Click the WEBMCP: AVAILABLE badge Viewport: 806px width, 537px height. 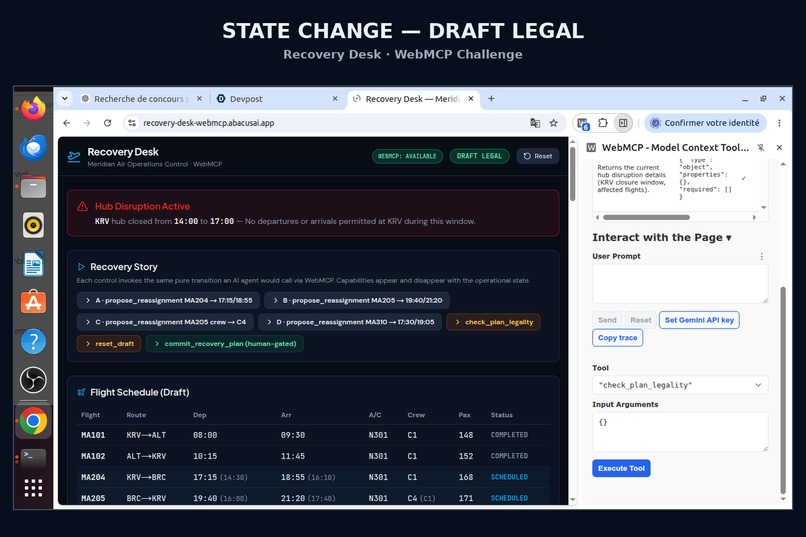click(407, 156)
